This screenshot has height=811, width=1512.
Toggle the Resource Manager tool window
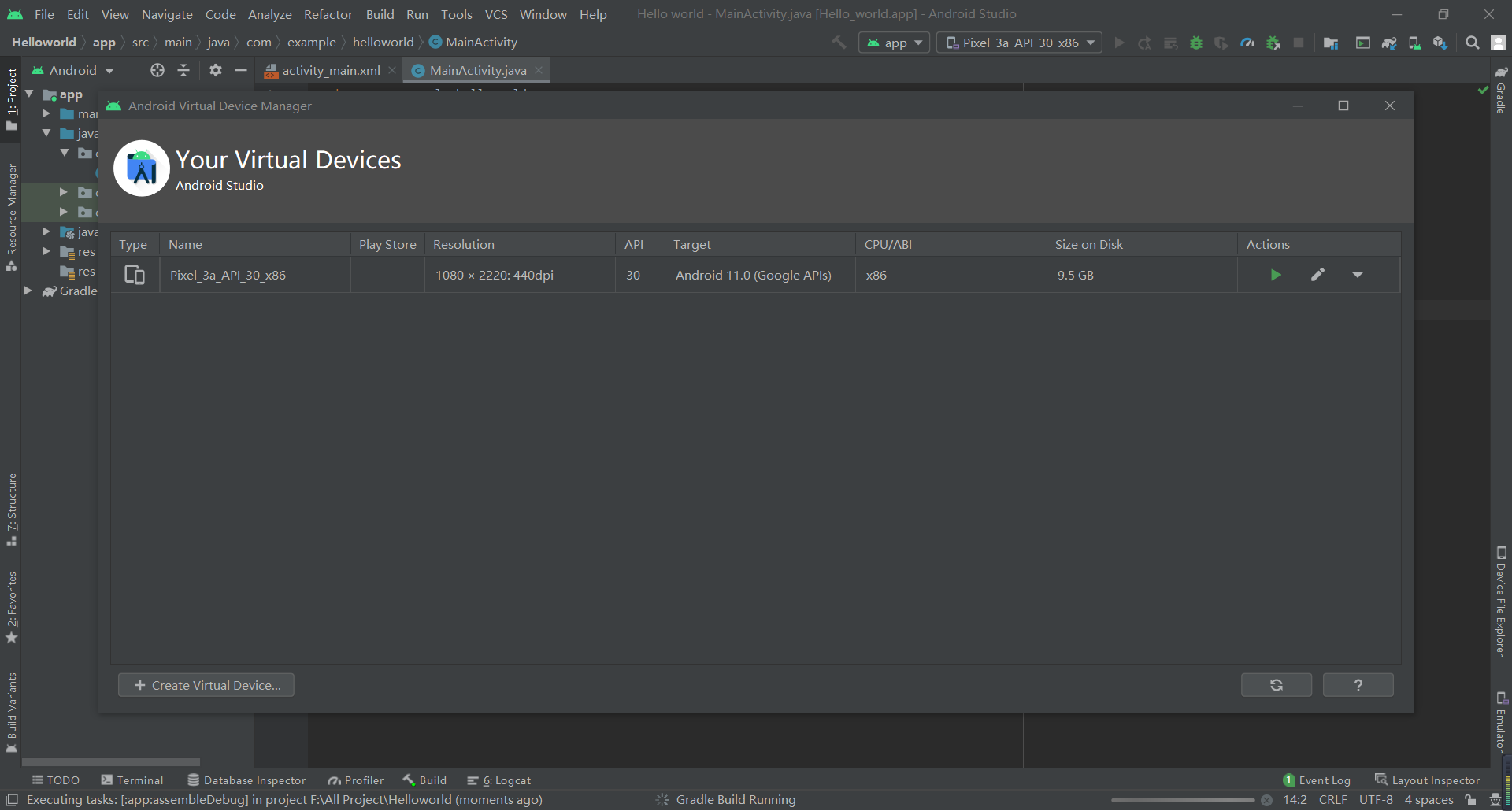pos(11,217)
